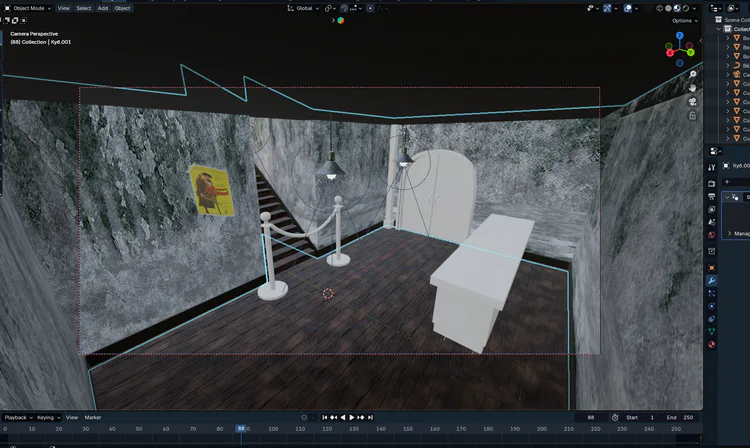The width and height of the screenshot is (750, 448).
Task: Open the snapping options dropdown
Action: tap(355, 8)
